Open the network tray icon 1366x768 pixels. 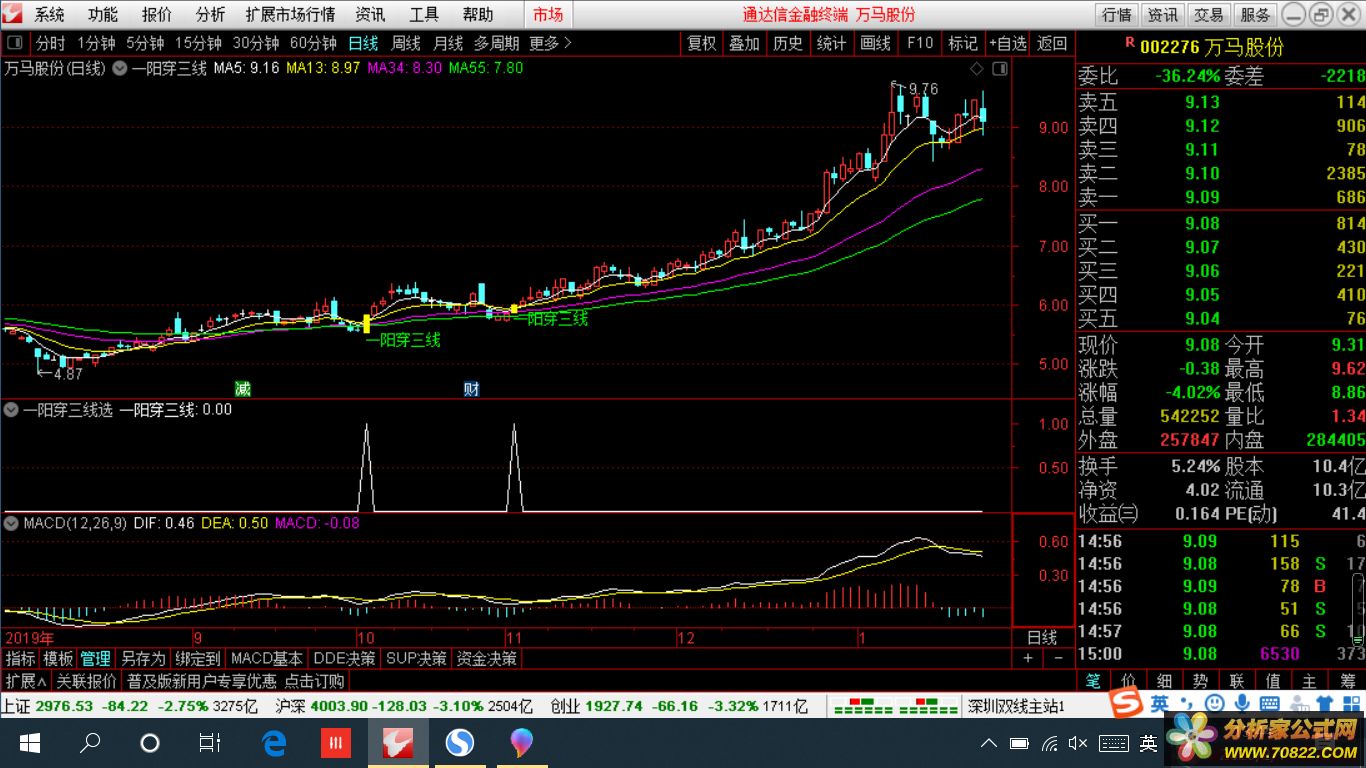[1049, 743]
